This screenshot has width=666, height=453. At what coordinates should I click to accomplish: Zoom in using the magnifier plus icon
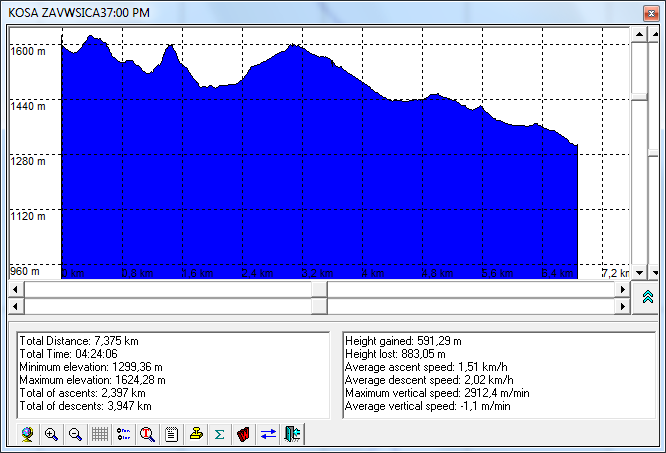[x=51, y=434]
